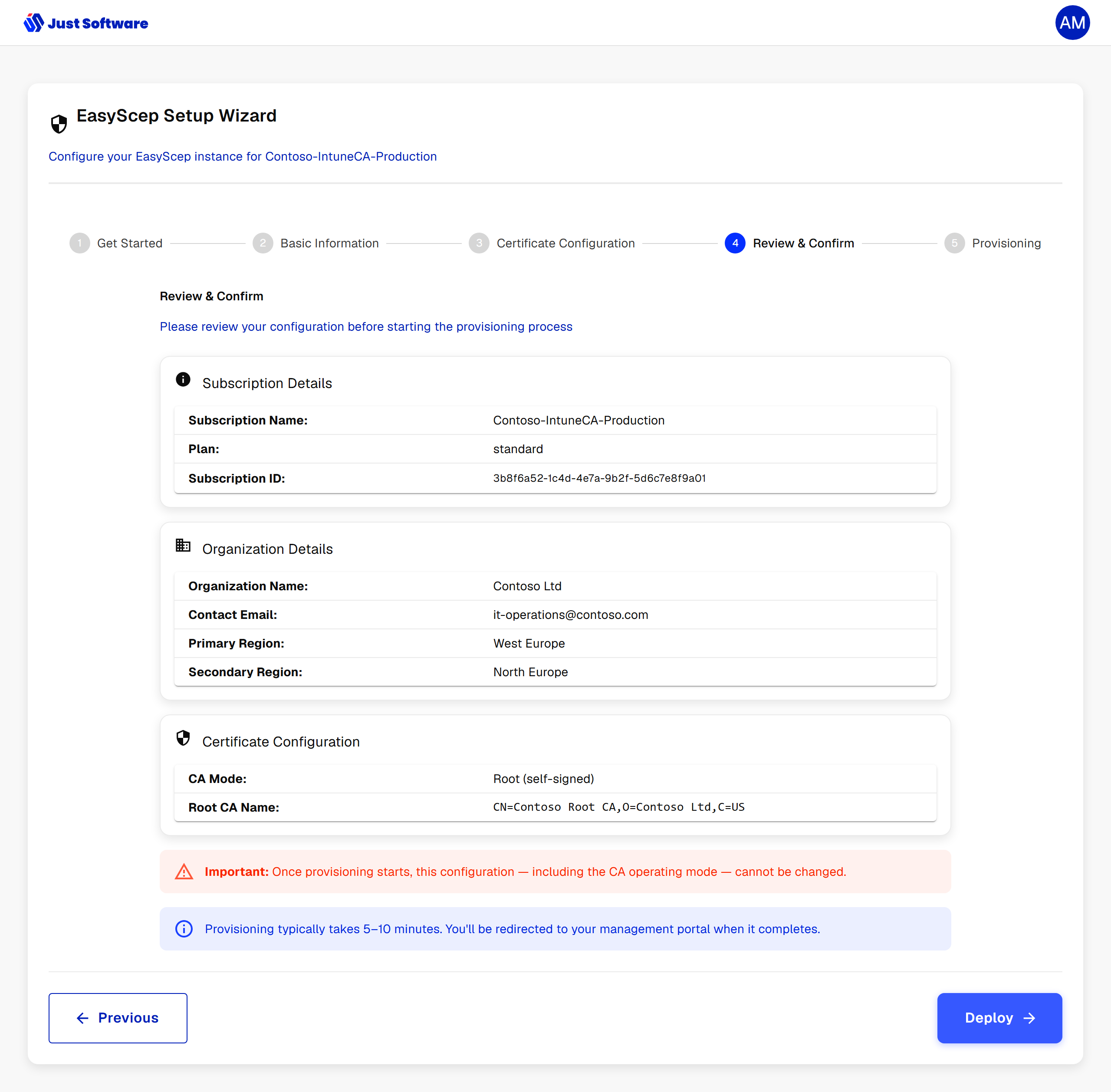The width and height of the screenshot is (1111, 1092).
Task: Click the 'West Europe' primary region value
Action: click(x=529, y=644)
